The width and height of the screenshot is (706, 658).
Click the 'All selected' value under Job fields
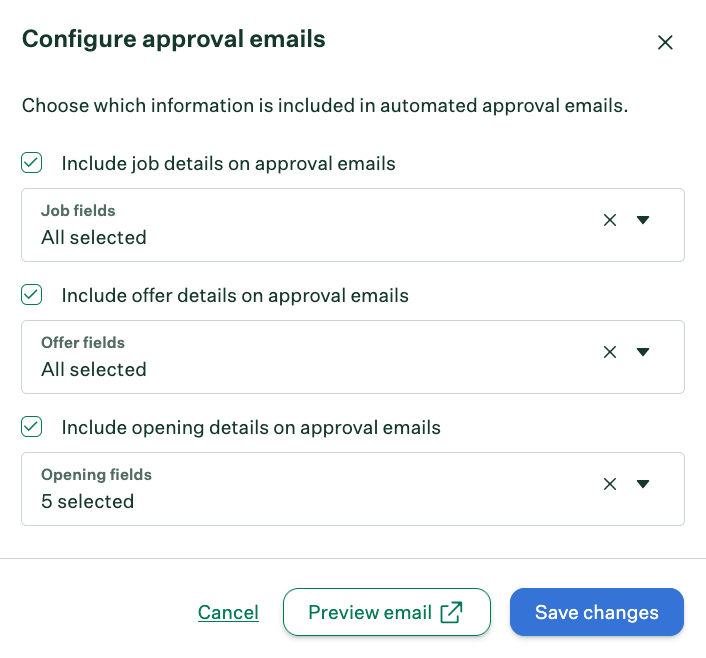coord(94,237)
